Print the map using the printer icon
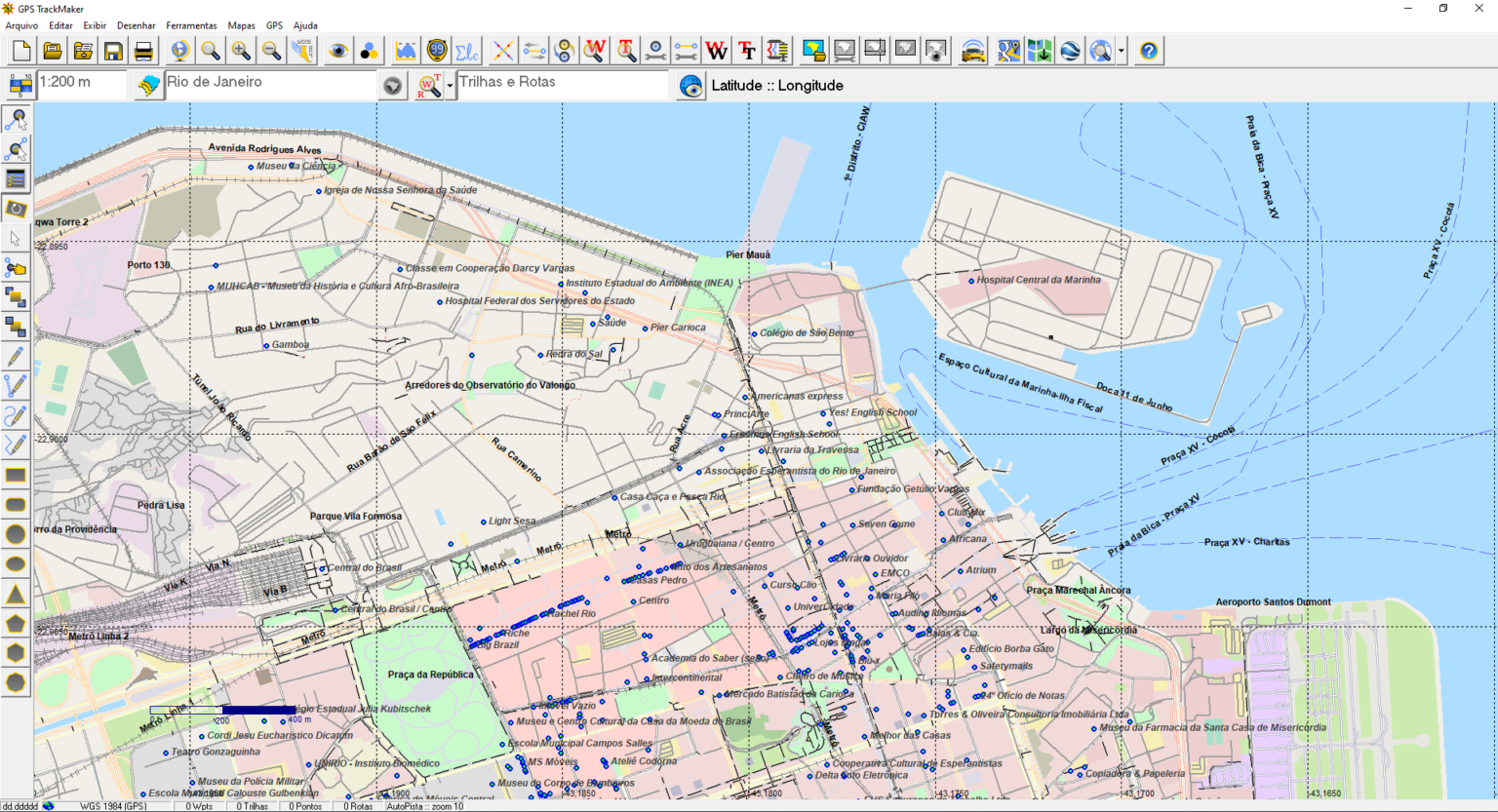 [x=143, y=51]
